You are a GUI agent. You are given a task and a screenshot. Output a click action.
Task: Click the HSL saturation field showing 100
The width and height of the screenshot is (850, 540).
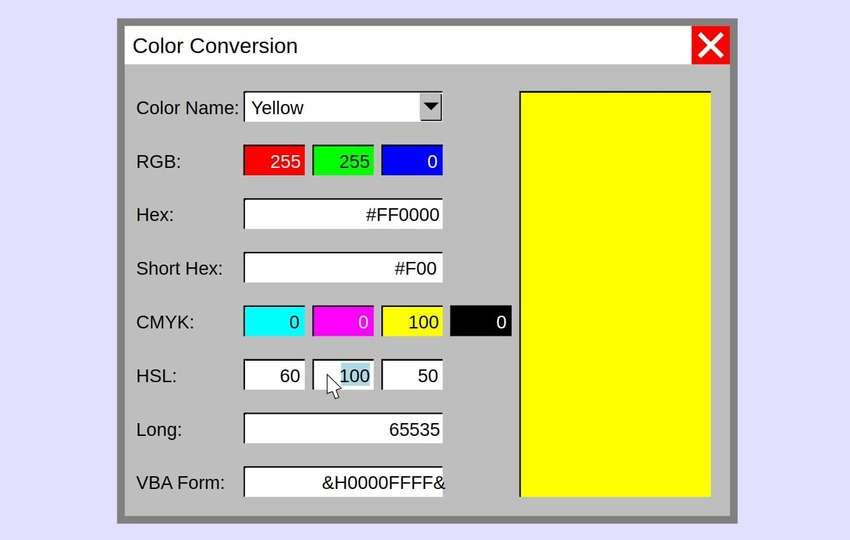click(x=343, y=375)
